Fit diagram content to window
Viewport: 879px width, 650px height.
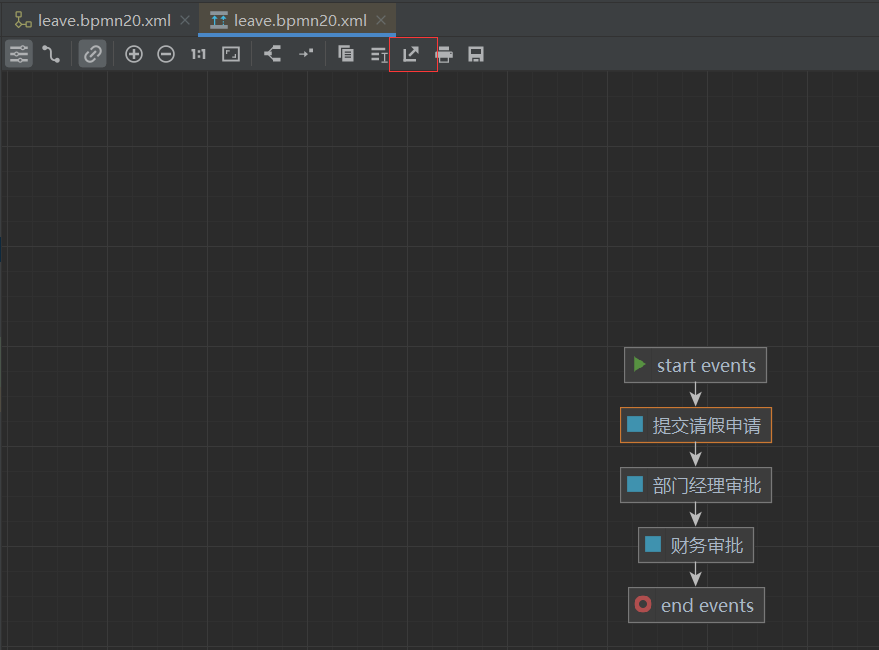(x=231, y=54)
